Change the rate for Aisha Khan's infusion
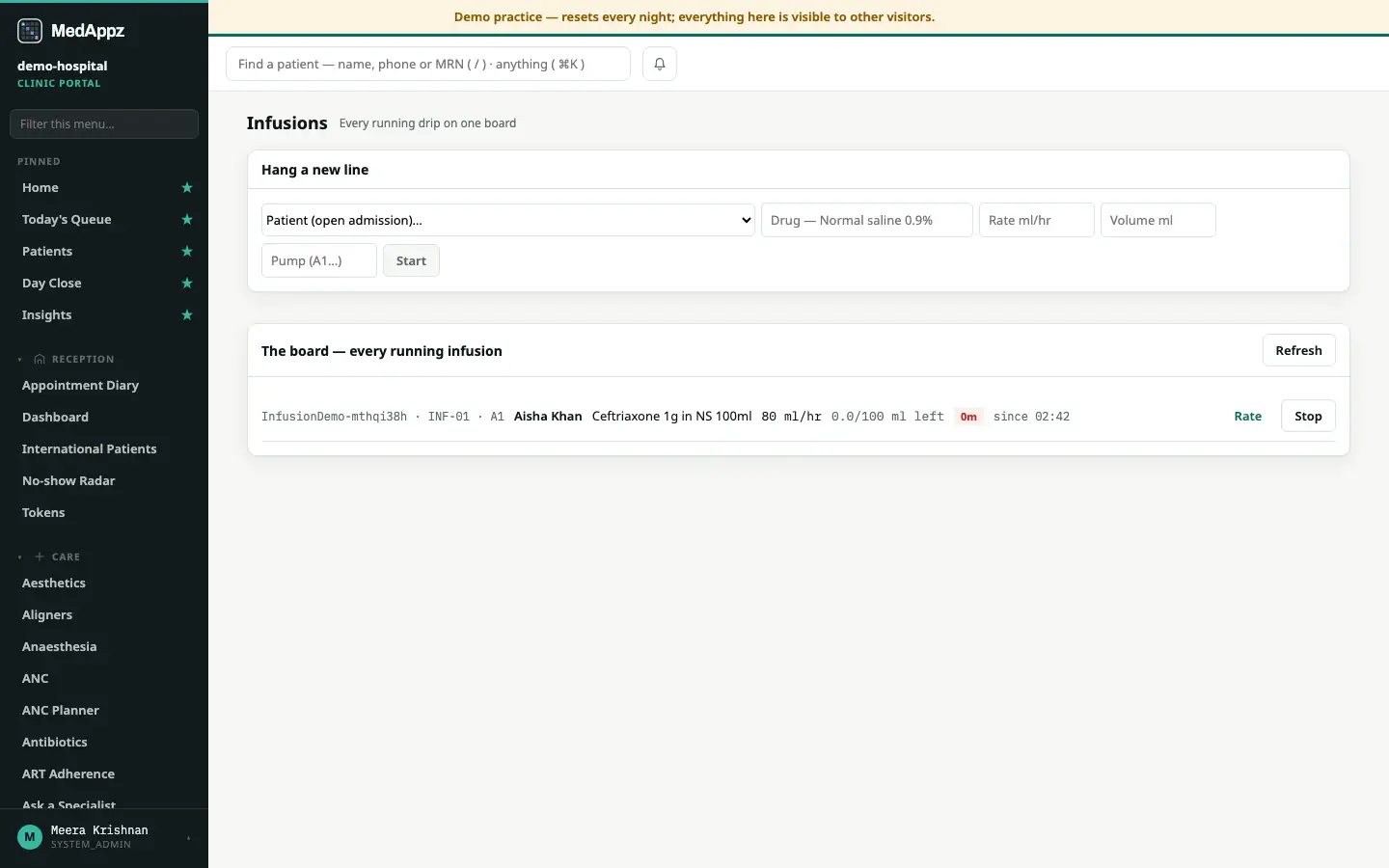 click(1247, 417)
